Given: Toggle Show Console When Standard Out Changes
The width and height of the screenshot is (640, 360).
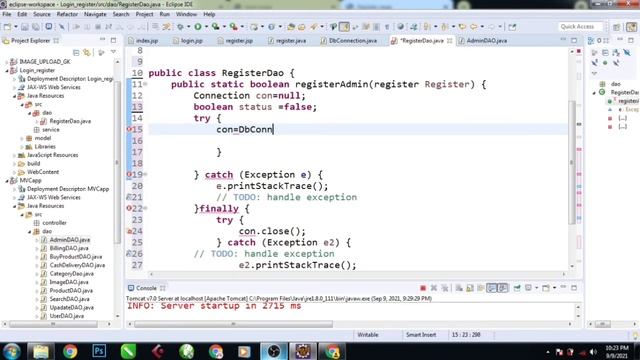Looking at the screenshot, I should 492,288.
